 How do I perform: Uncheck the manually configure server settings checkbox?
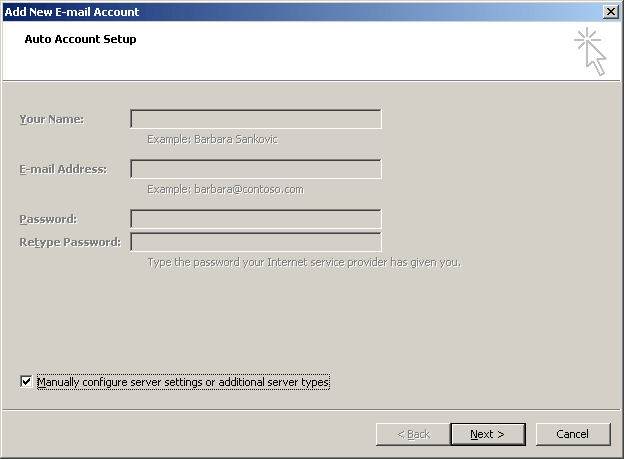click(x=25, y=381)
